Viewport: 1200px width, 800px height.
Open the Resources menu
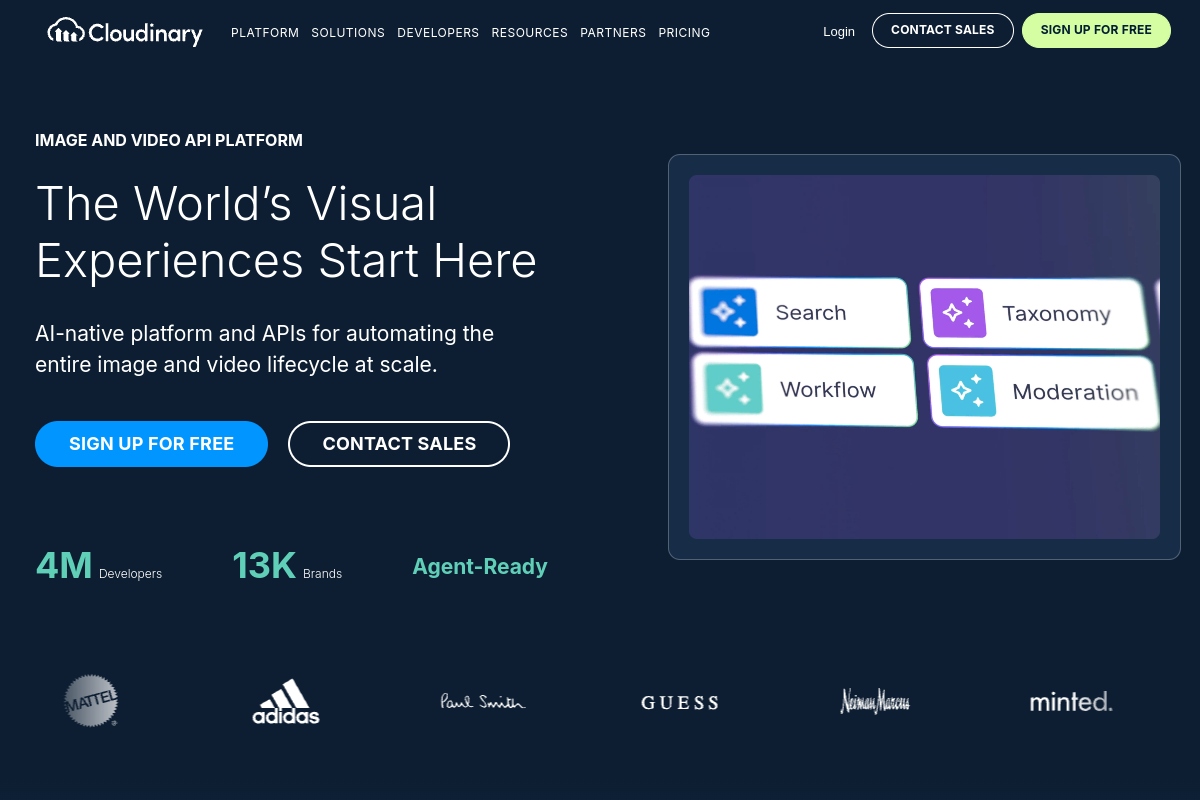coord(530,33)
